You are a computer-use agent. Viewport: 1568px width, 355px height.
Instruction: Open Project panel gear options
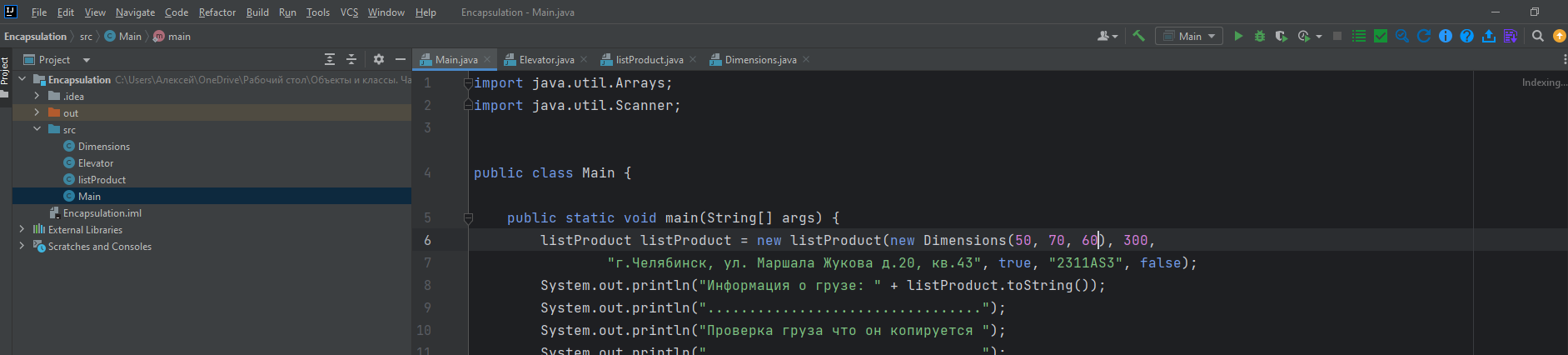379,59
